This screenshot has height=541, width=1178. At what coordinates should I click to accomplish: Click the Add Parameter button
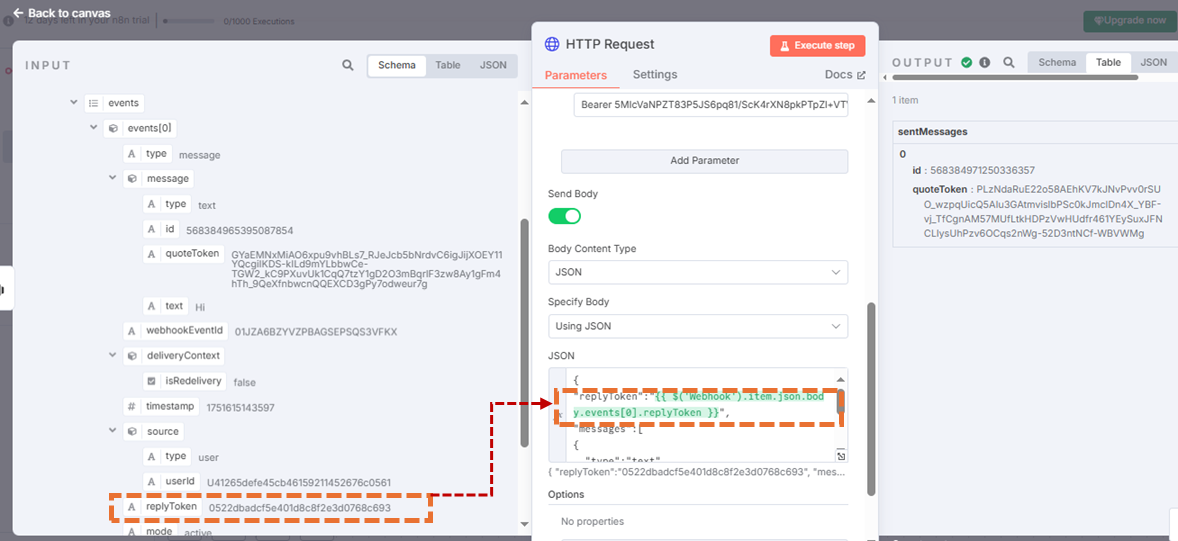pyautogui.click(x=704, y=161)
